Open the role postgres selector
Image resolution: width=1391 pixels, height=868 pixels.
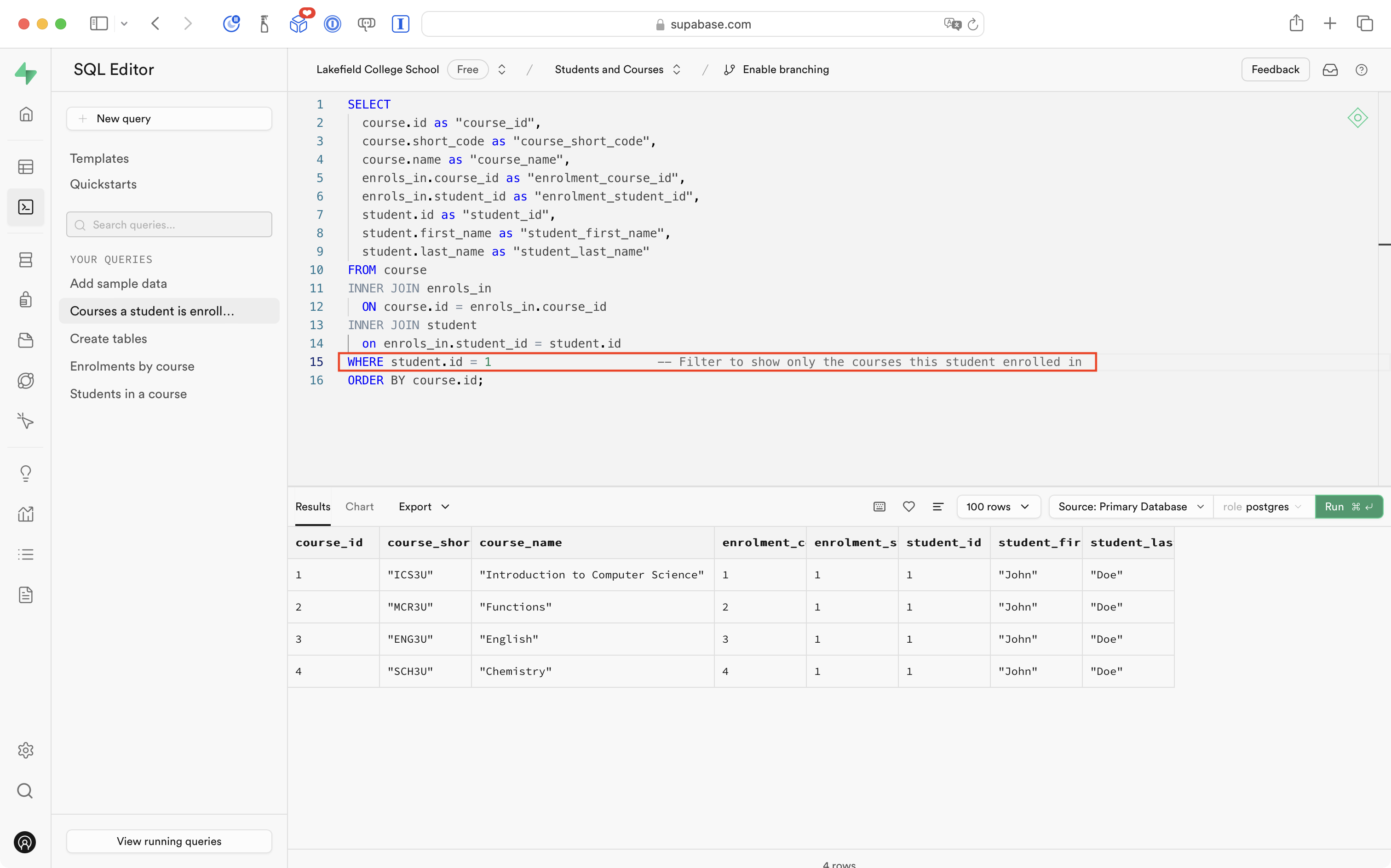[x=1262, y=506]
